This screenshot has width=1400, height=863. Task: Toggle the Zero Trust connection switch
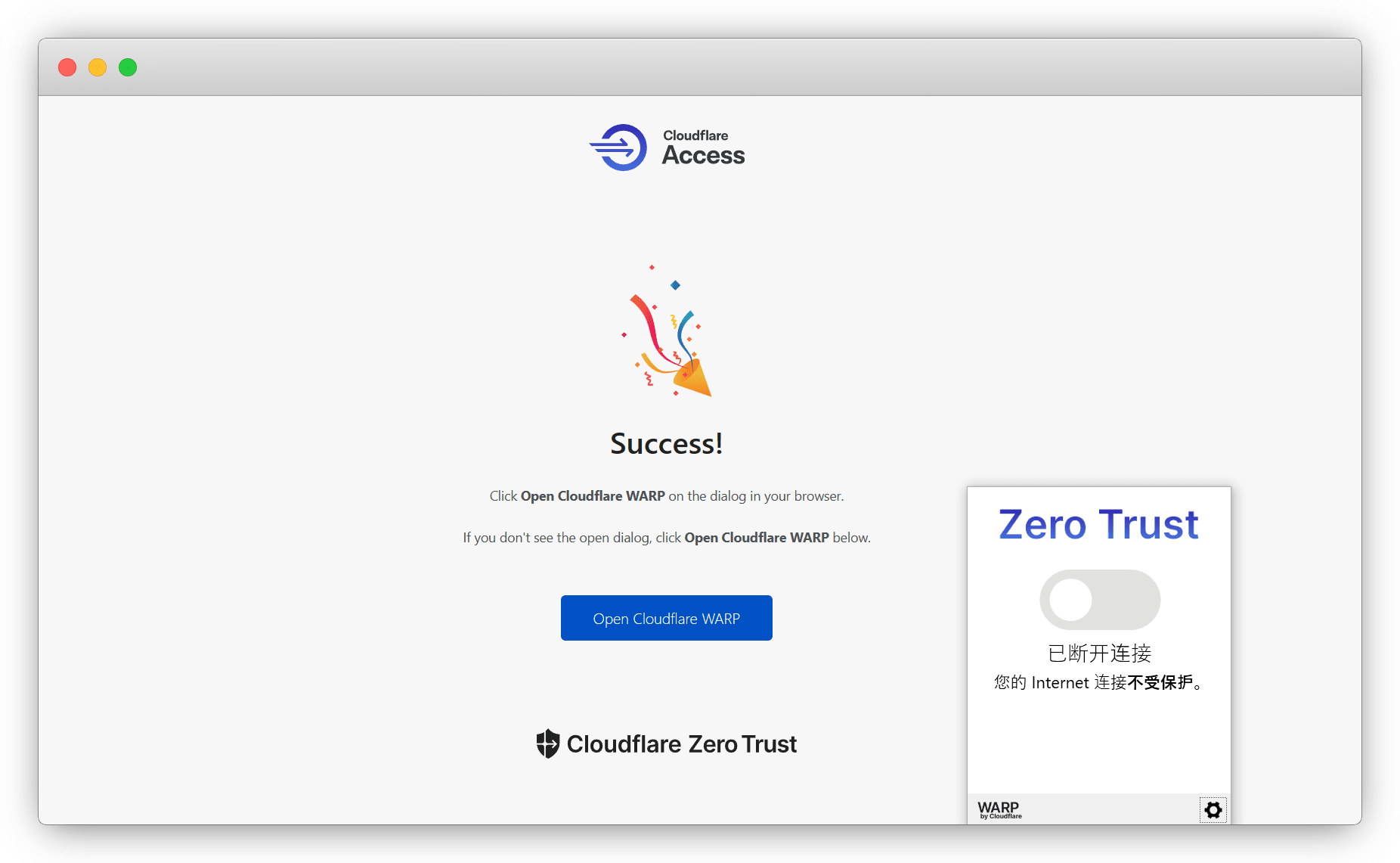(x=1100, y=600)
